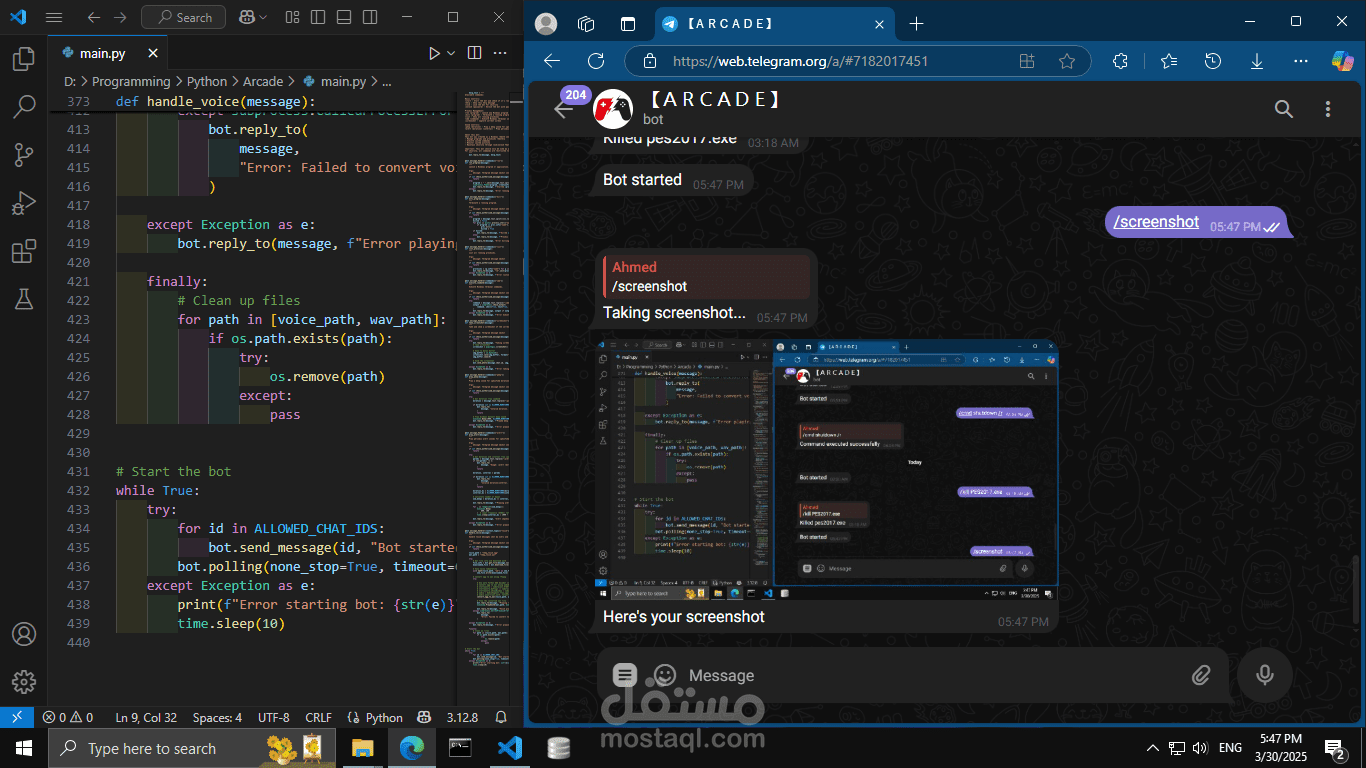Click Ln 9, Col 32 indicator

click(x=146, y=717)
